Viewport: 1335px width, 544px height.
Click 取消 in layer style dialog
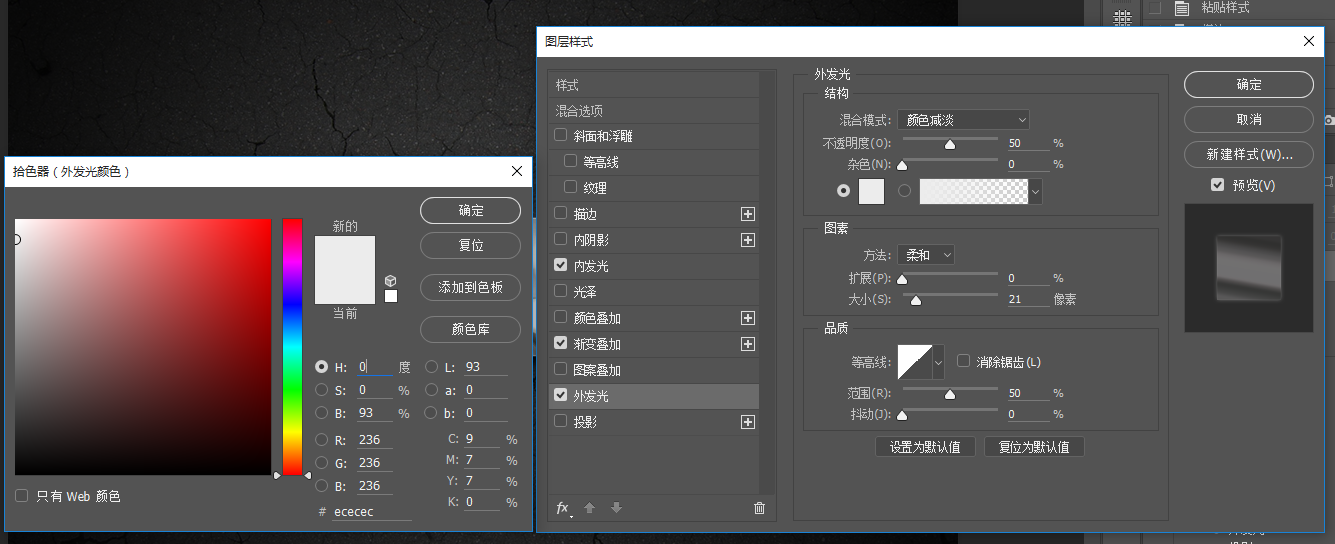(x=1249, y=119)
